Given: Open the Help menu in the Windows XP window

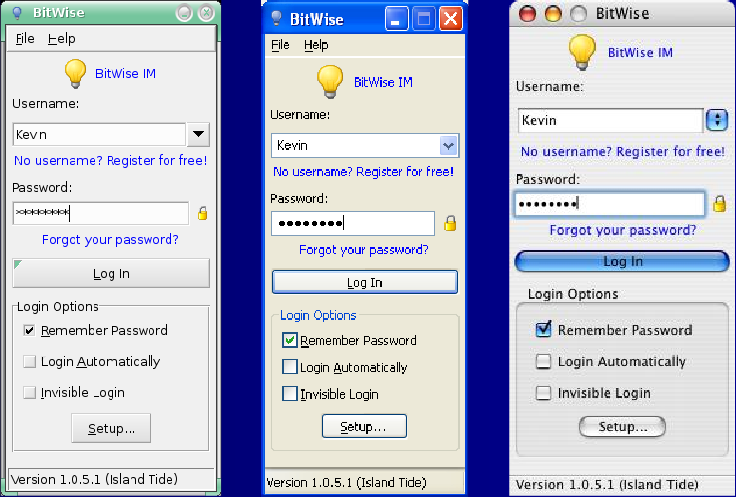Looking at the screenshot, I should tap(316, 45).
